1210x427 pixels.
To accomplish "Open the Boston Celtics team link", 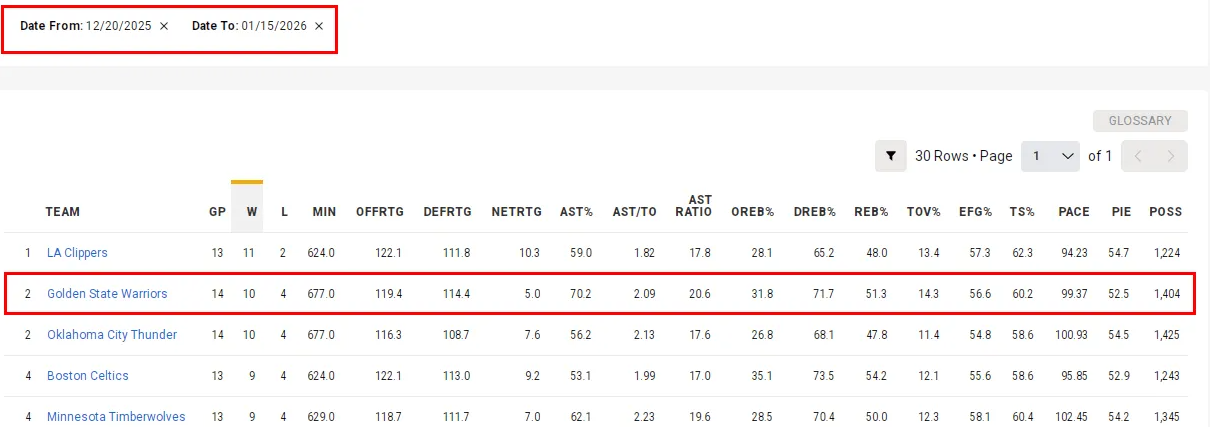I will click(88, 376).
